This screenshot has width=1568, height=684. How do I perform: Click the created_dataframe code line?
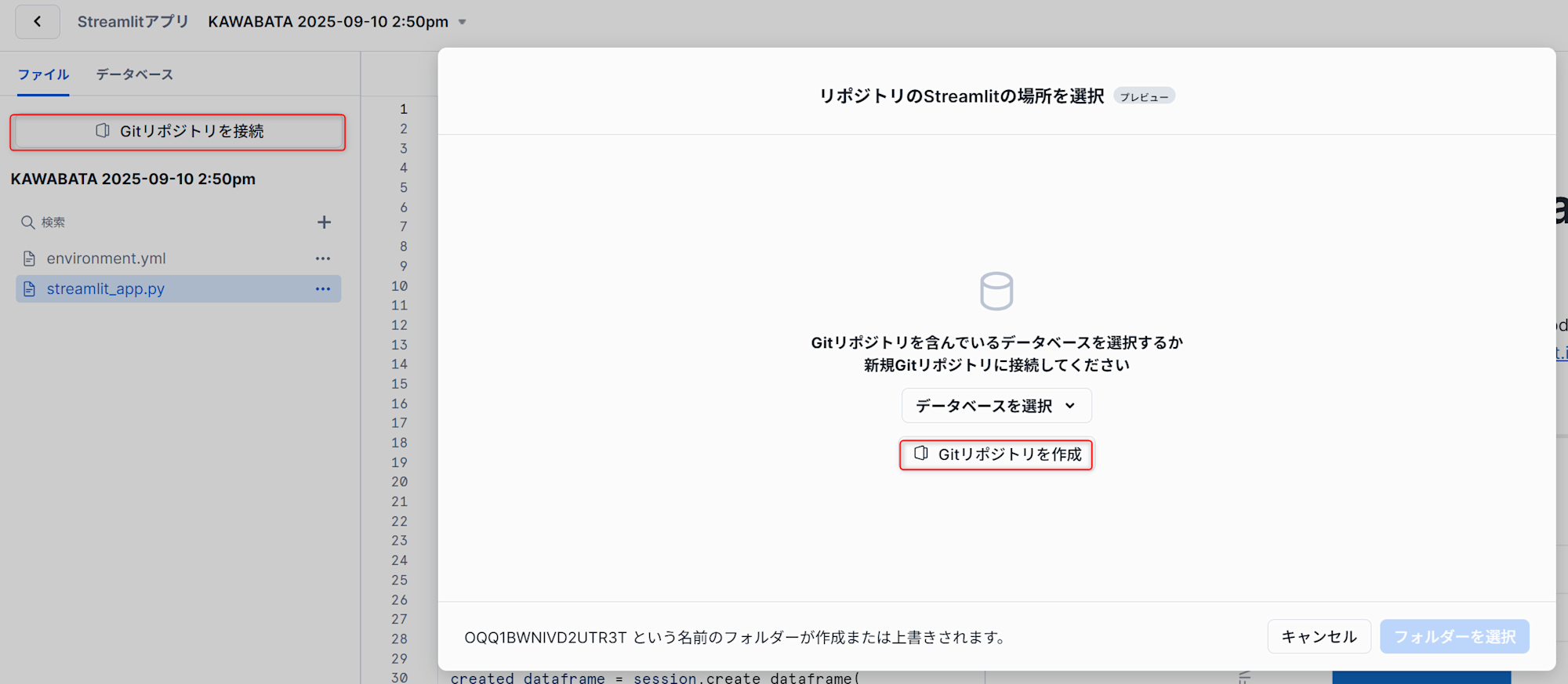(x=655, y=678)
